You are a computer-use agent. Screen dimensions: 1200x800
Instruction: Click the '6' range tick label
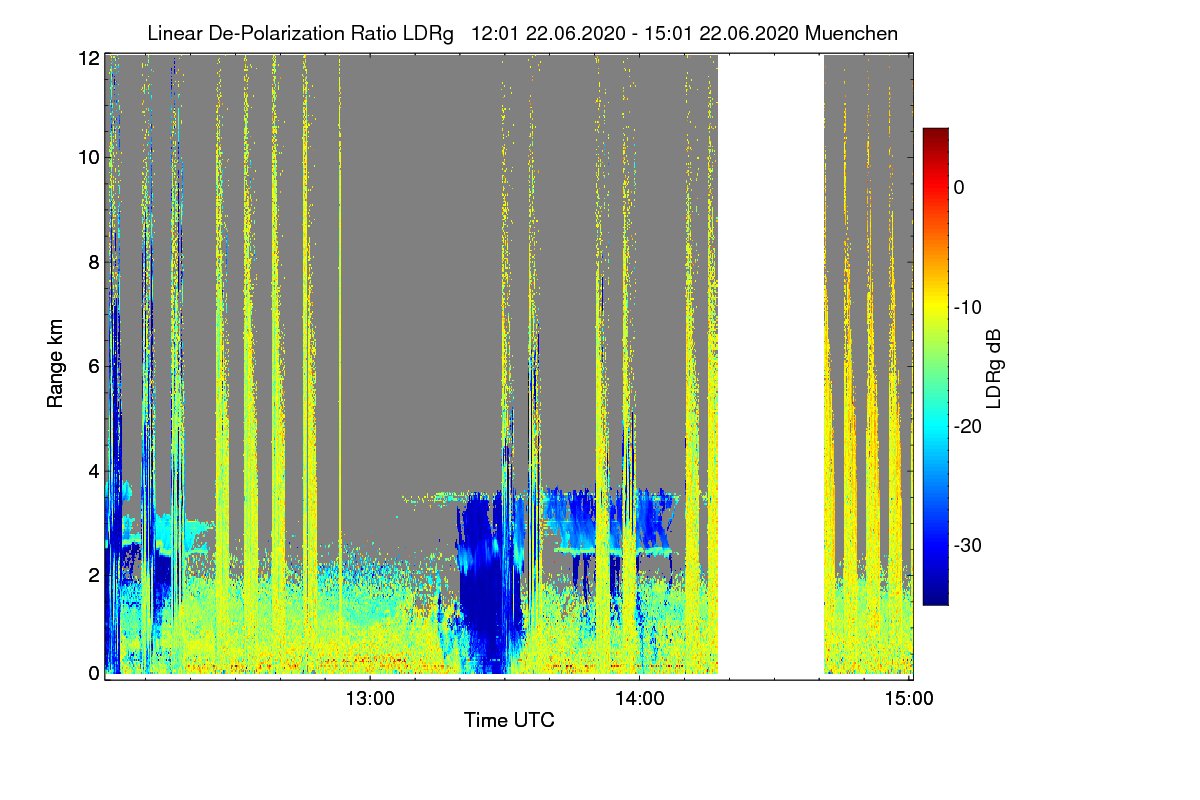[x=94, y=367]
